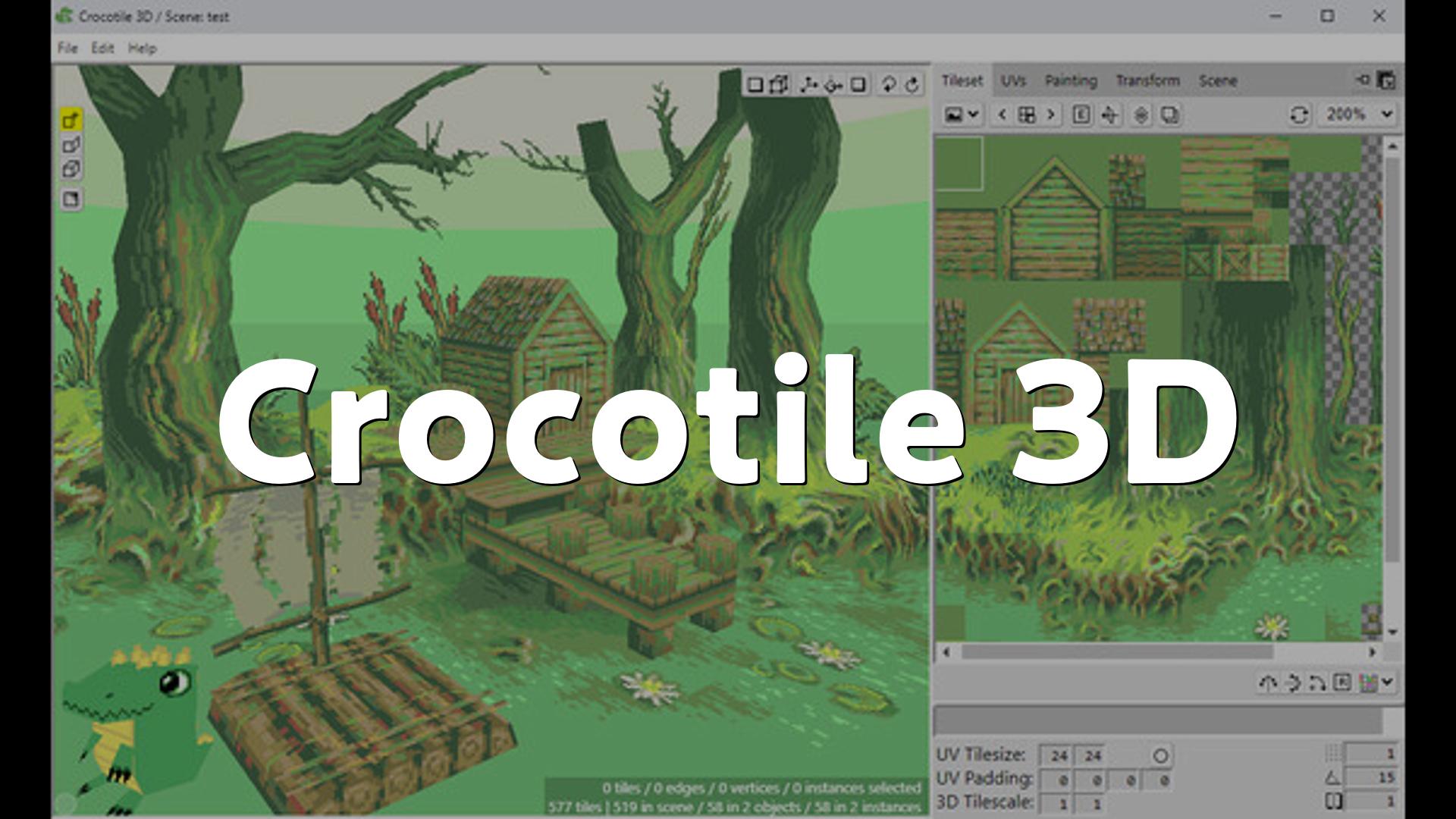Click the angle triangle icon
The image size is (1456, 819).
click(1332, 777)
